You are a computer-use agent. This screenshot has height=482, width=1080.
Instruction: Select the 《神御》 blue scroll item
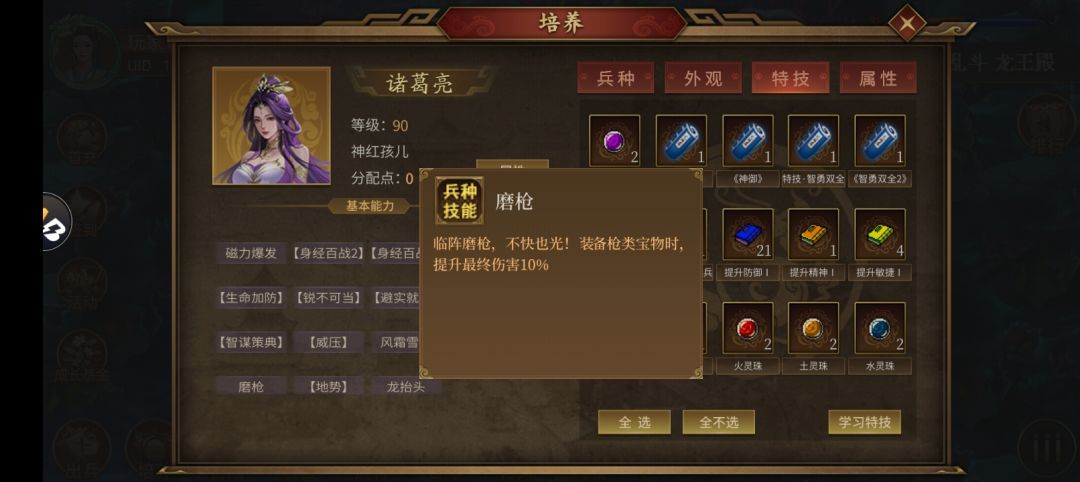(747, 140)
